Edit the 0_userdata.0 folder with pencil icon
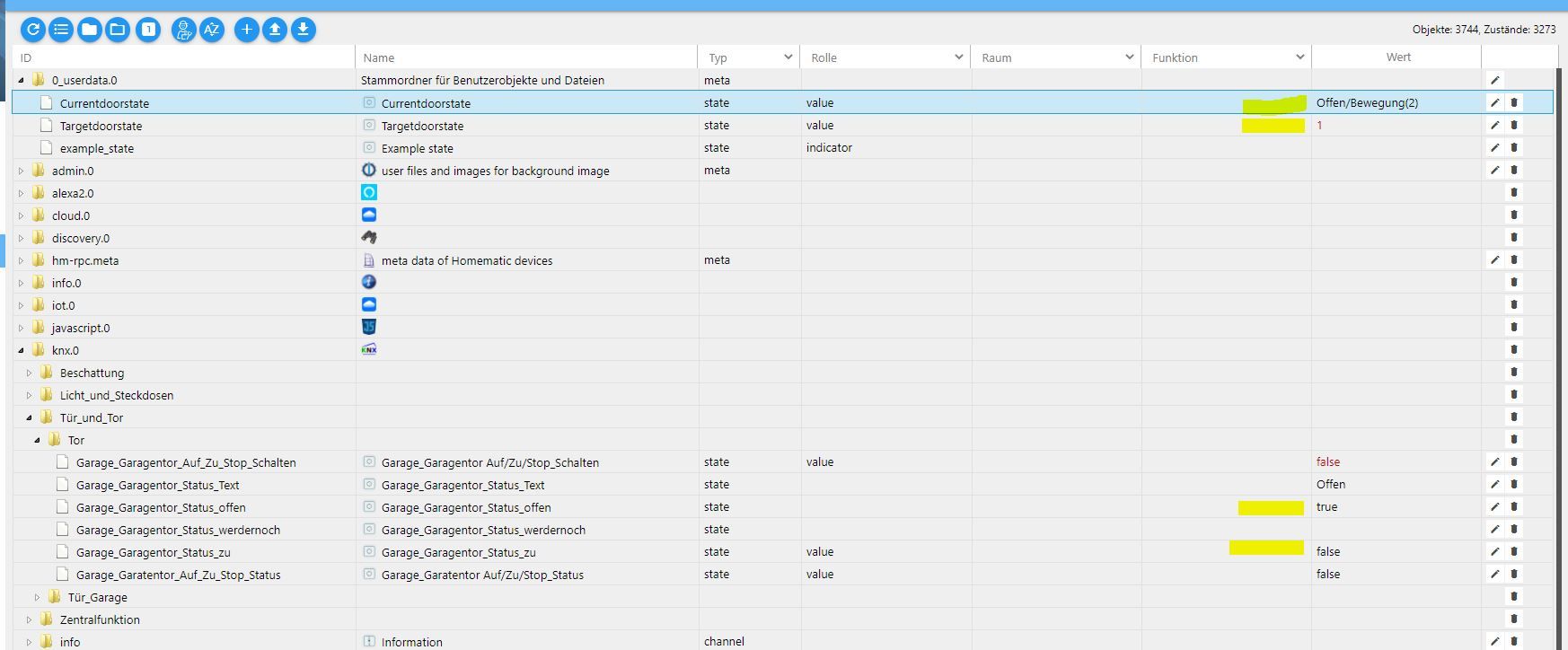 (x=1495, y=80)
